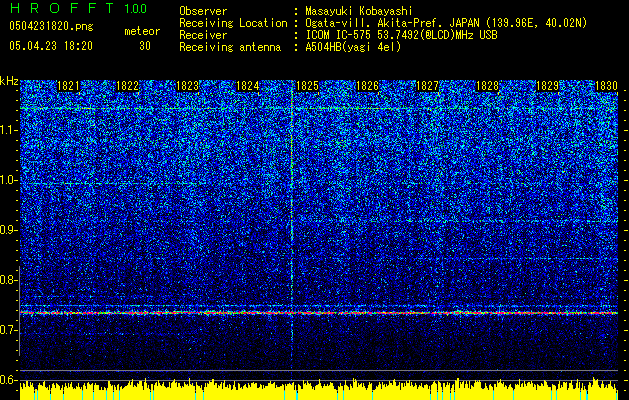Click the 0.6 kHz axis label
This screenshot has height=400, width=629.
click(9, 380)
